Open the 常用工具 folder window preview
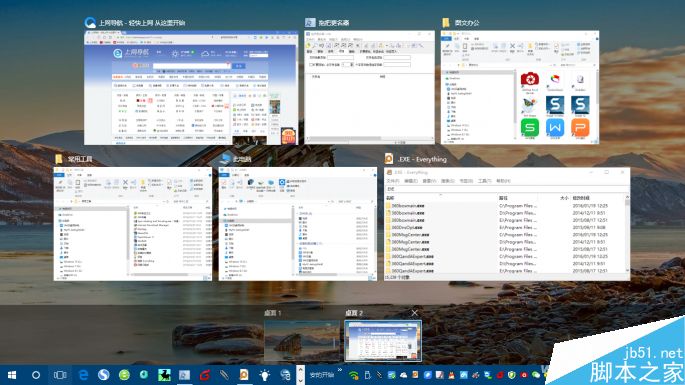The height and width of the screenshot is (385, 685). pyautogui.click(x=132, y=224)
